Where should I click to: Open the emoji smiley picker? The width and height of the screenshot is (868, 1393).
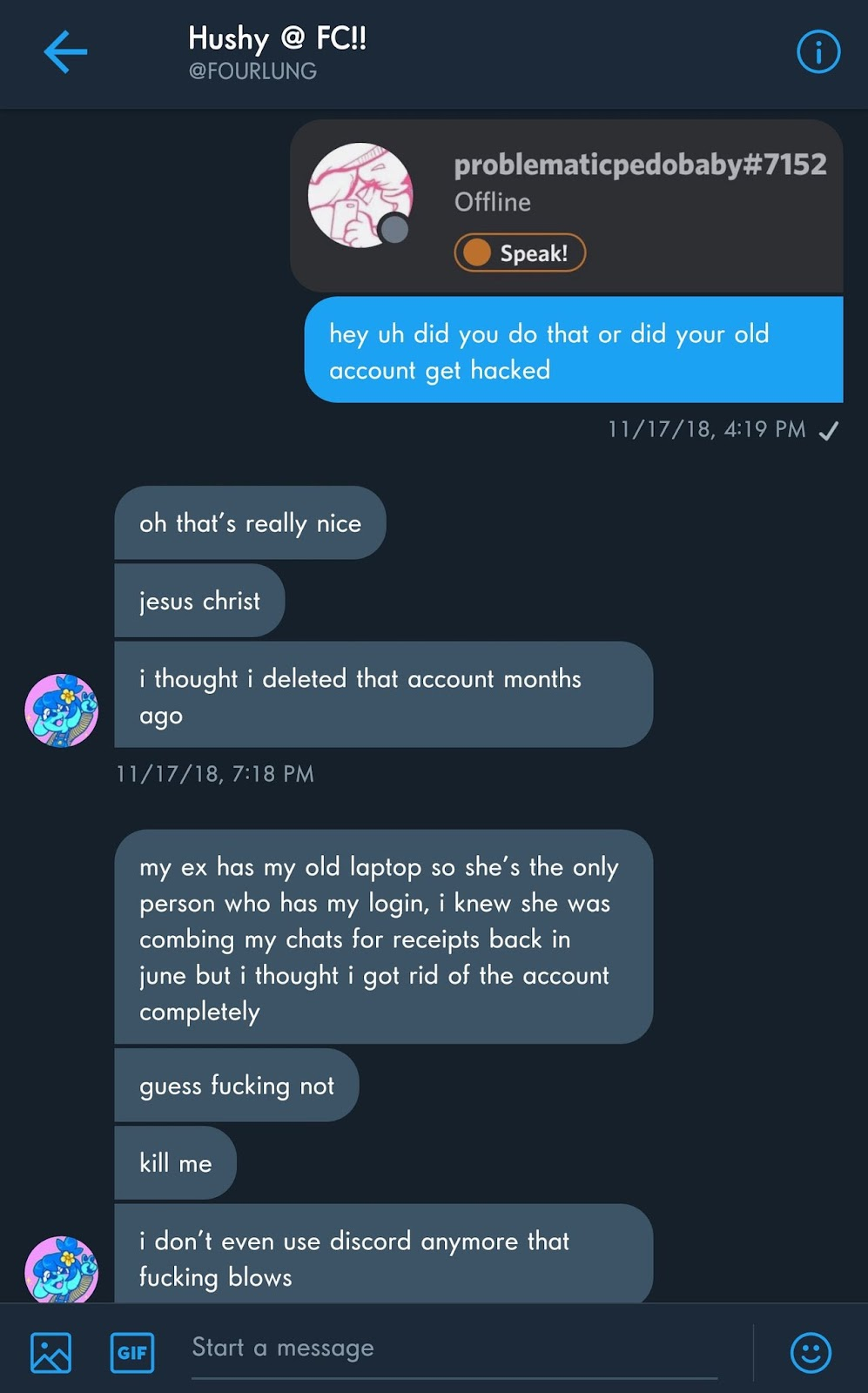point(811,1352)
